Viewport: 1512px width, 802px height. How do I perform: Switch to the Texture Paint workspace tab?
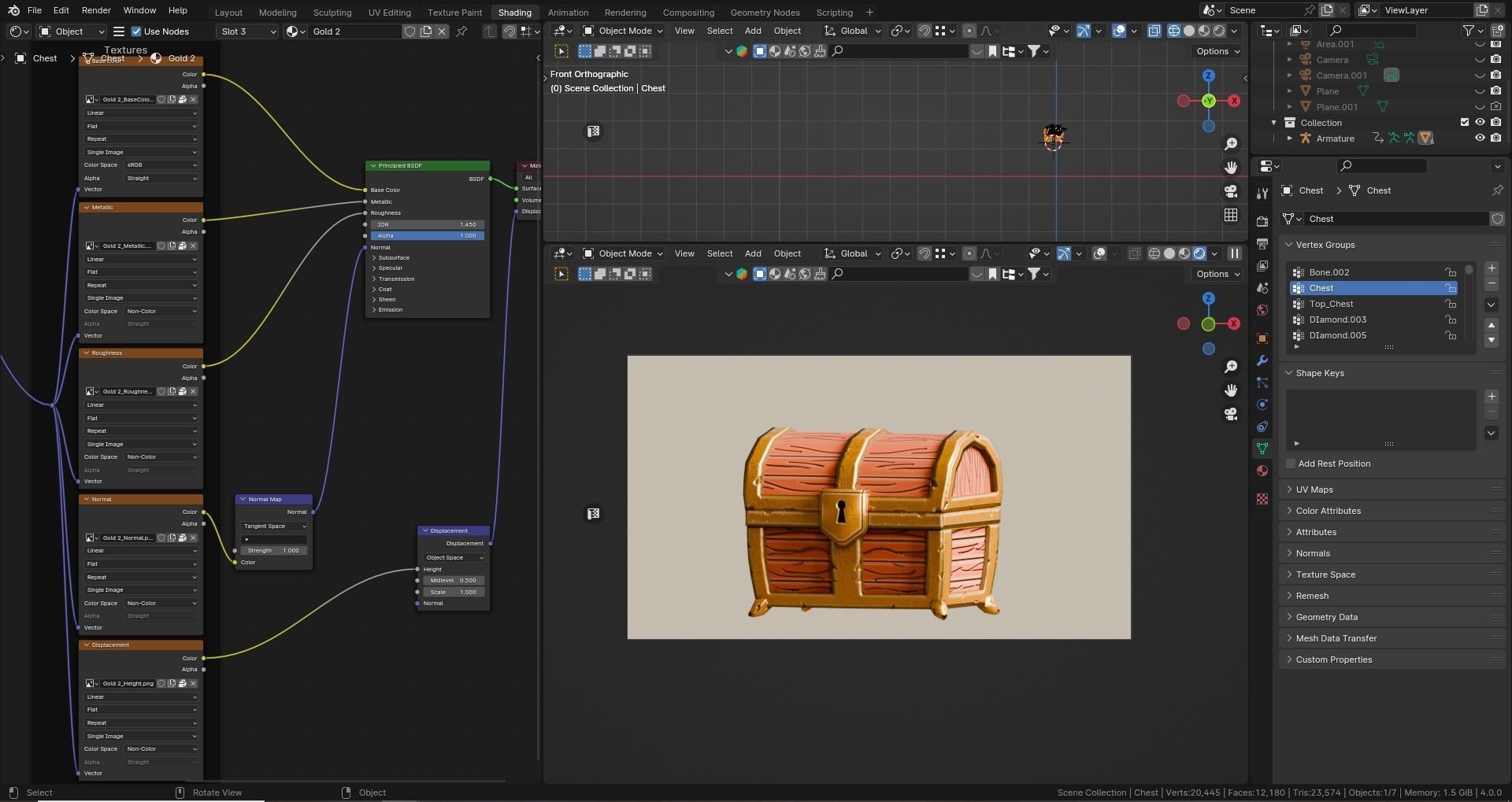pyautogui.click(x=454, y=13)
